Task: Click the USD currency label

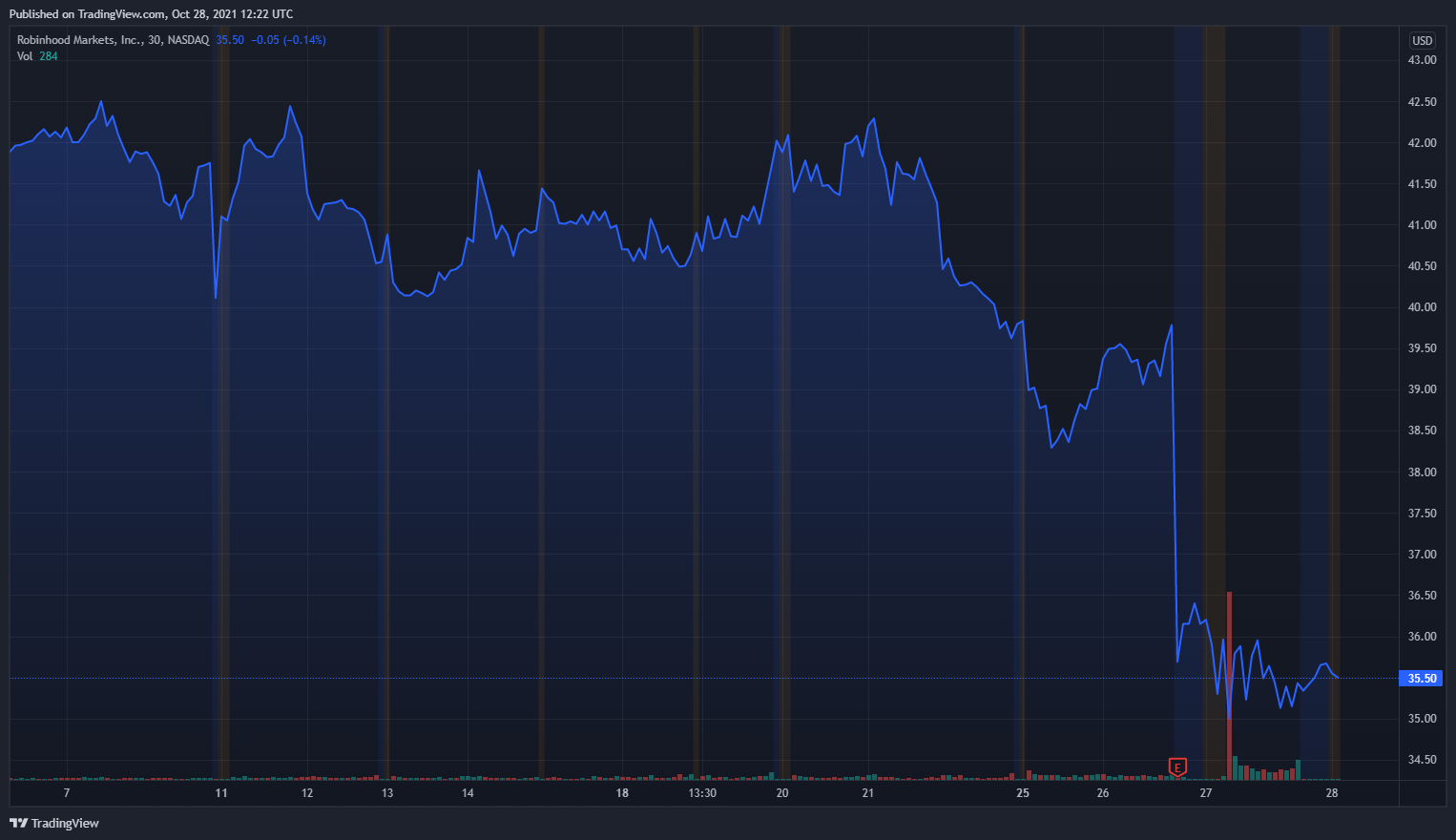Action: pos(1423,40)
